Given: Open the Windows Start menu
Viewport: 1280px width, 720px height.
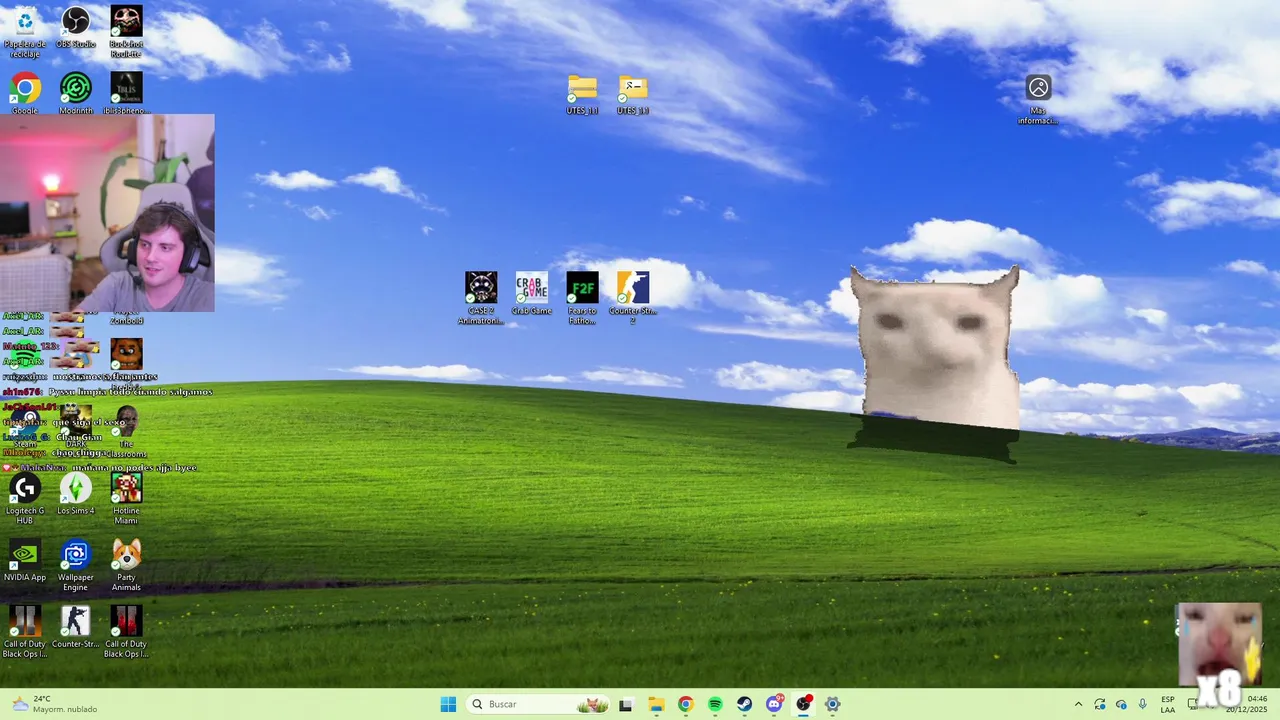Looking at the screenshot, I should pos(448,704).
